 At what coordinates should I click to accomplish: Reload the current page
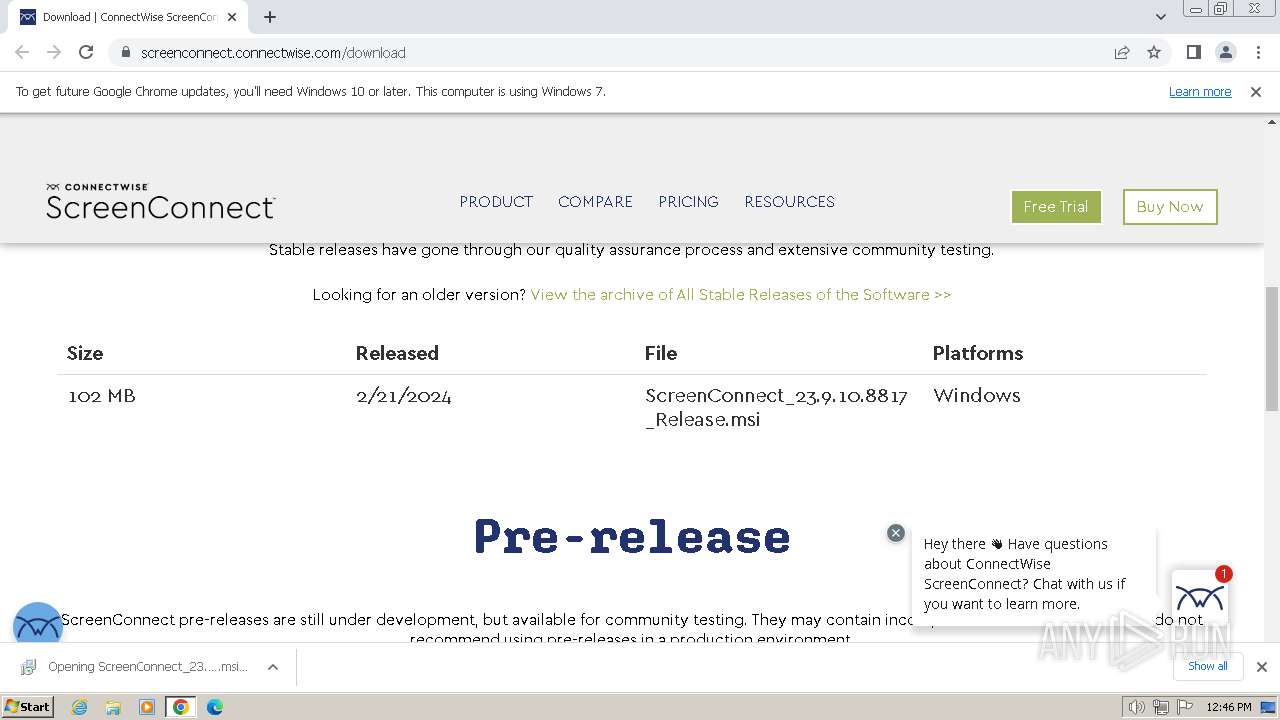click(86, 52)
